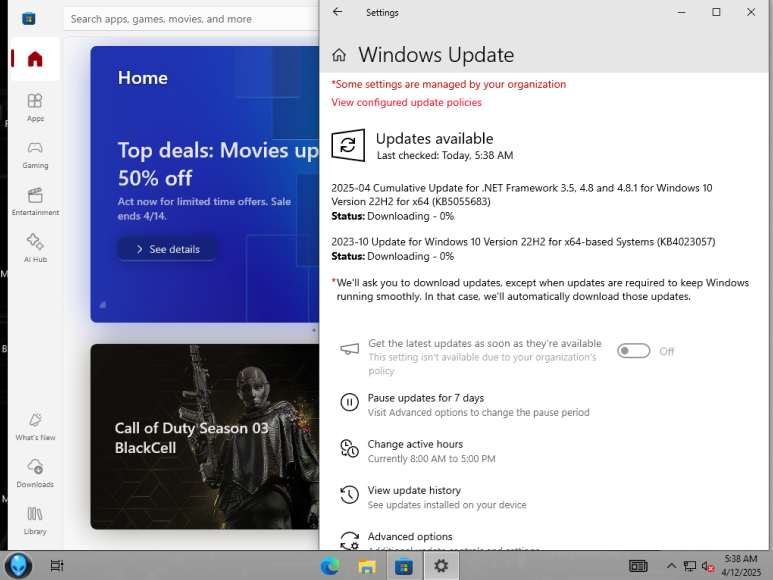Open news and interests taskbar icon
This screenshot has height=580, width=773.
(638, 566)
